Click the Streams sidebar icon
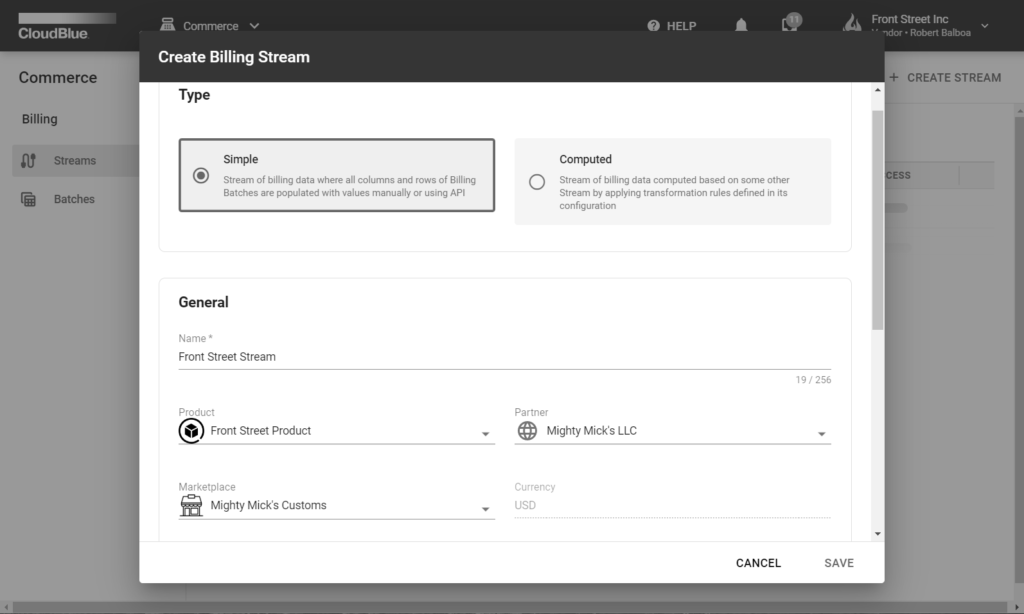 point(28,161)
